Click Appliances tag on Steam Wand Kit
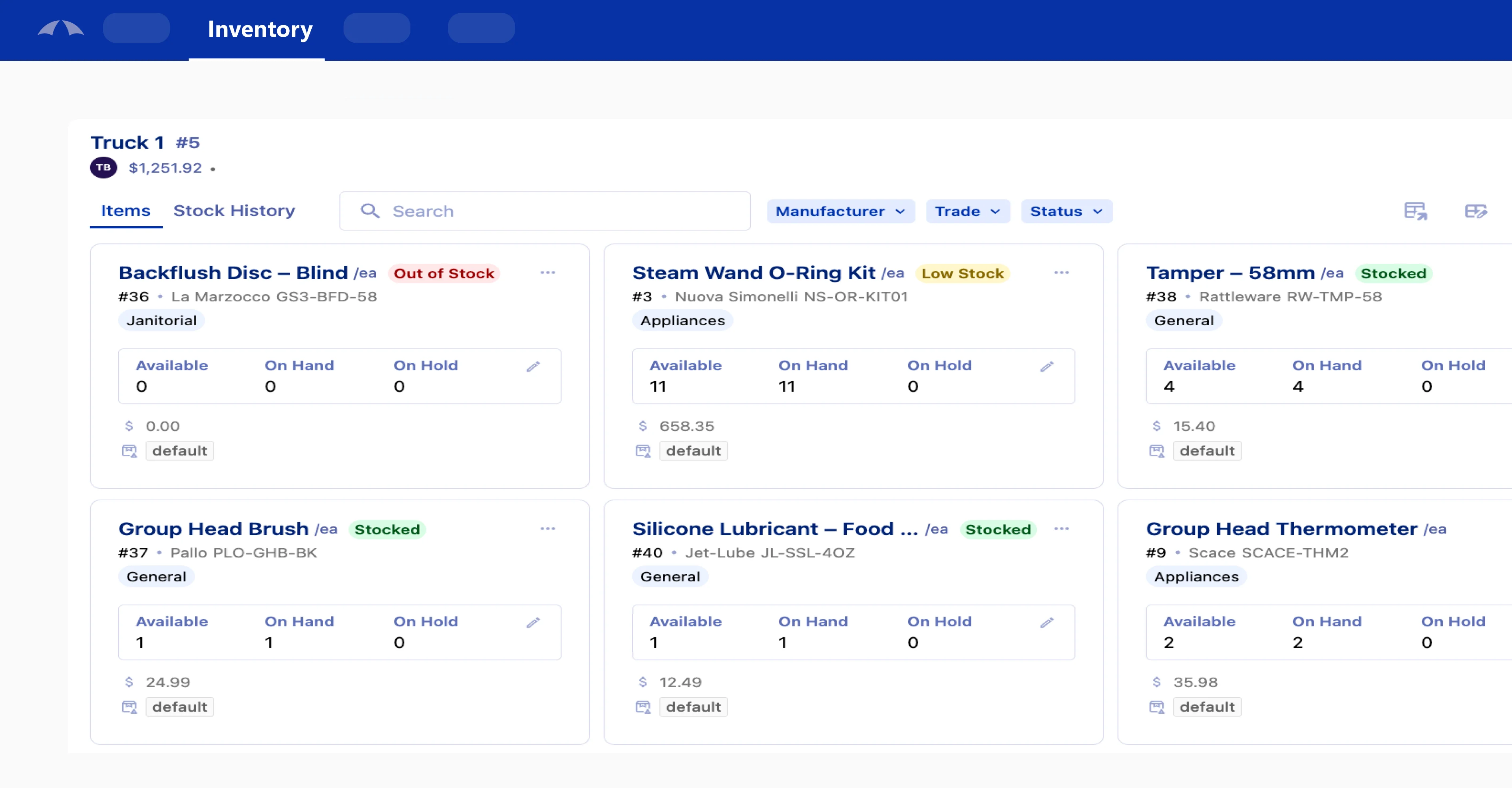The image size is (1512, 788). tap(682, 320)
